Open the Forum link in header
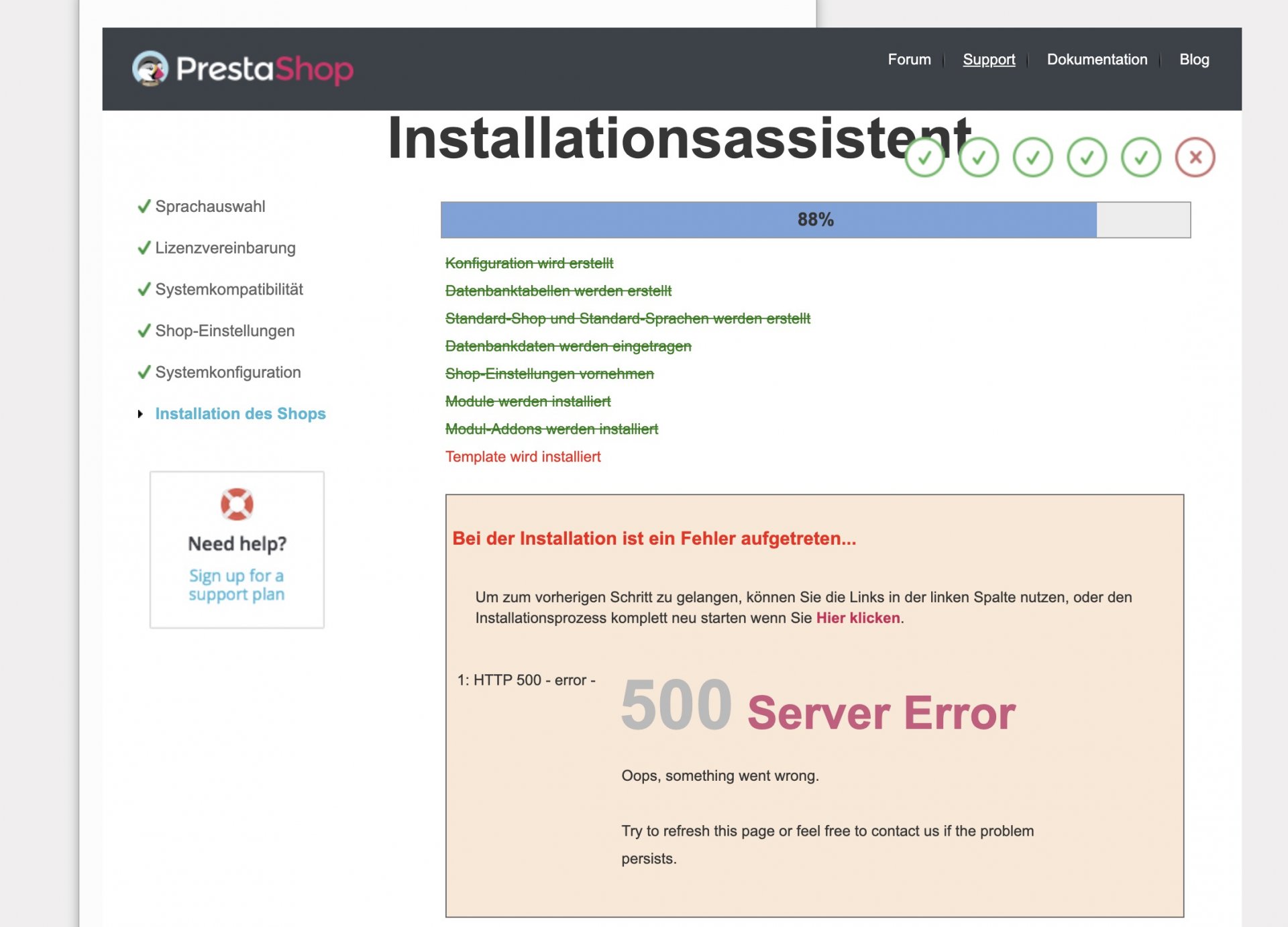1288x927 pixels. point(909,60)
